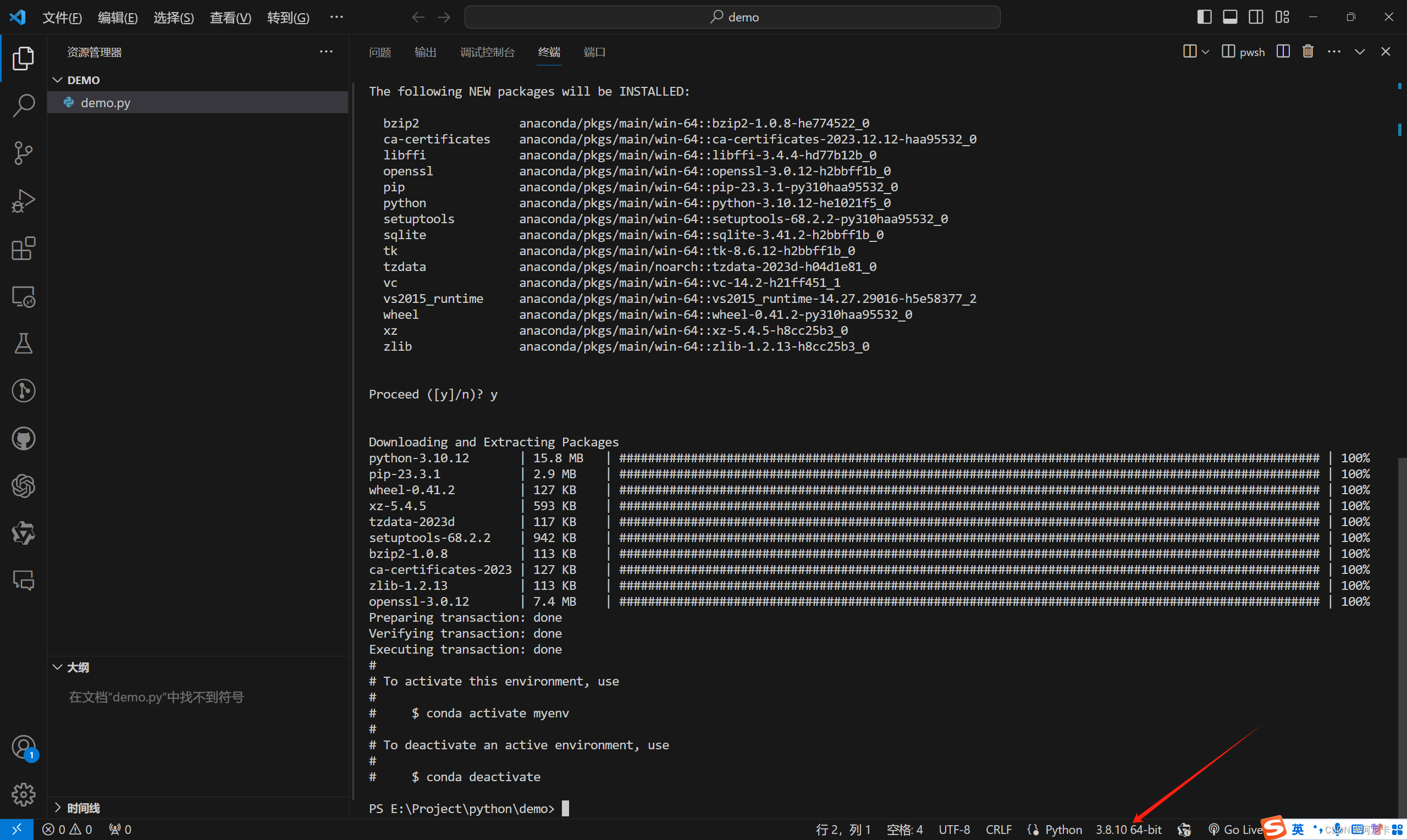Image resolution: width=1407 pixels, height=840 pixels.
Task: Go back with the left arrow
Action: coord(418,17)
